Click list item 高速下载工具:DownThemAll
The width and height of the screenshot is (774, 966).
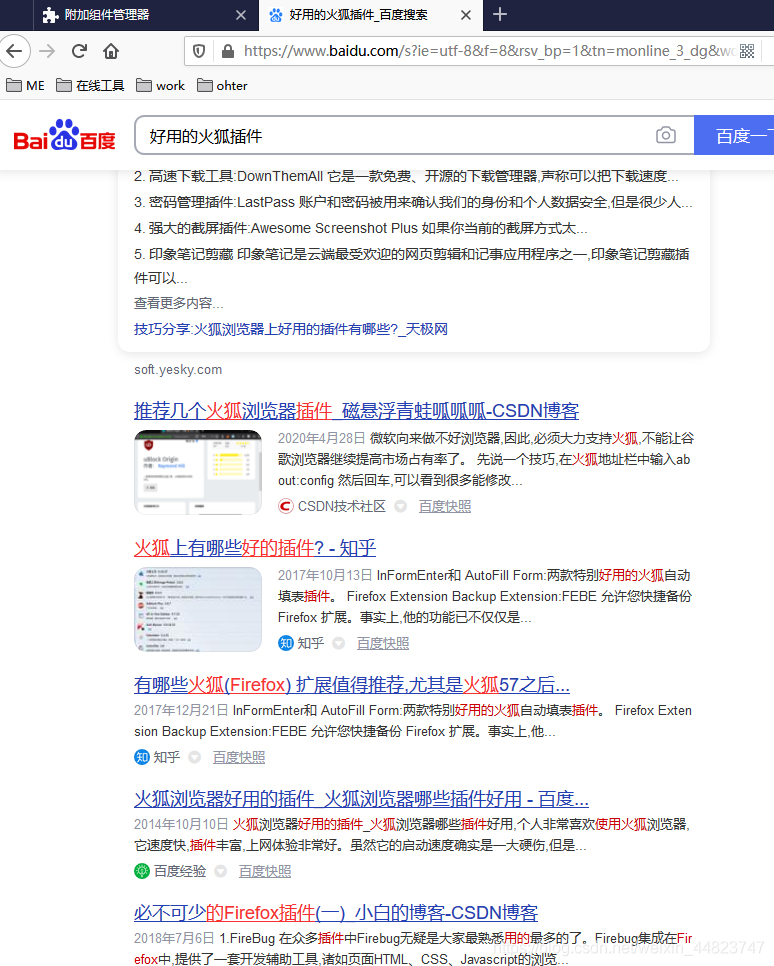pos(406,176)
